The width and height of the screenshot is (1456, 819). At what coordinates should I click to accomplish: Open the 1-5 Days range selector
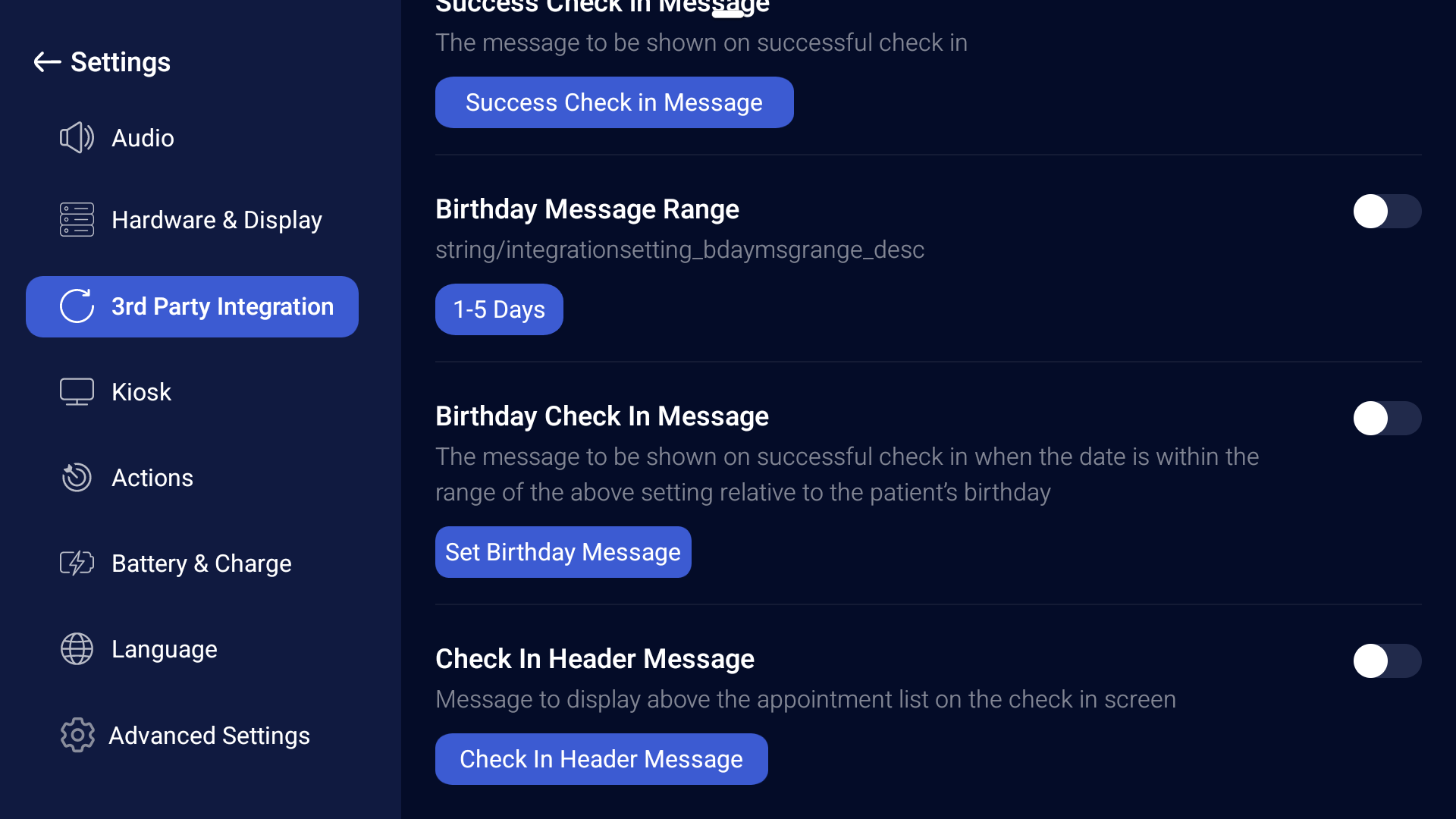tap(499, 309)
